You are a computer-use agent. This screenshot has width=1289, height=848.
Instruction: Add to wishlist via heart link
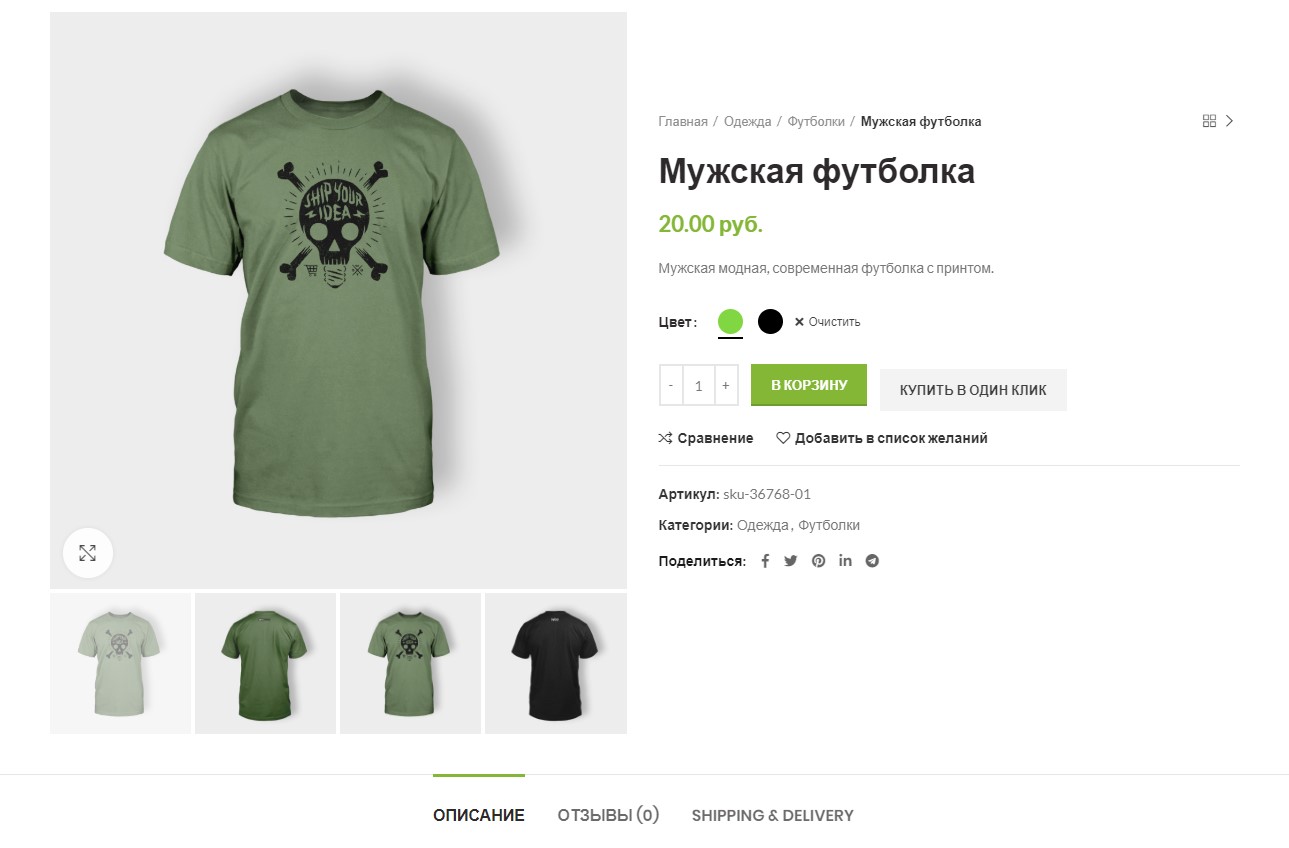point(882,438)
